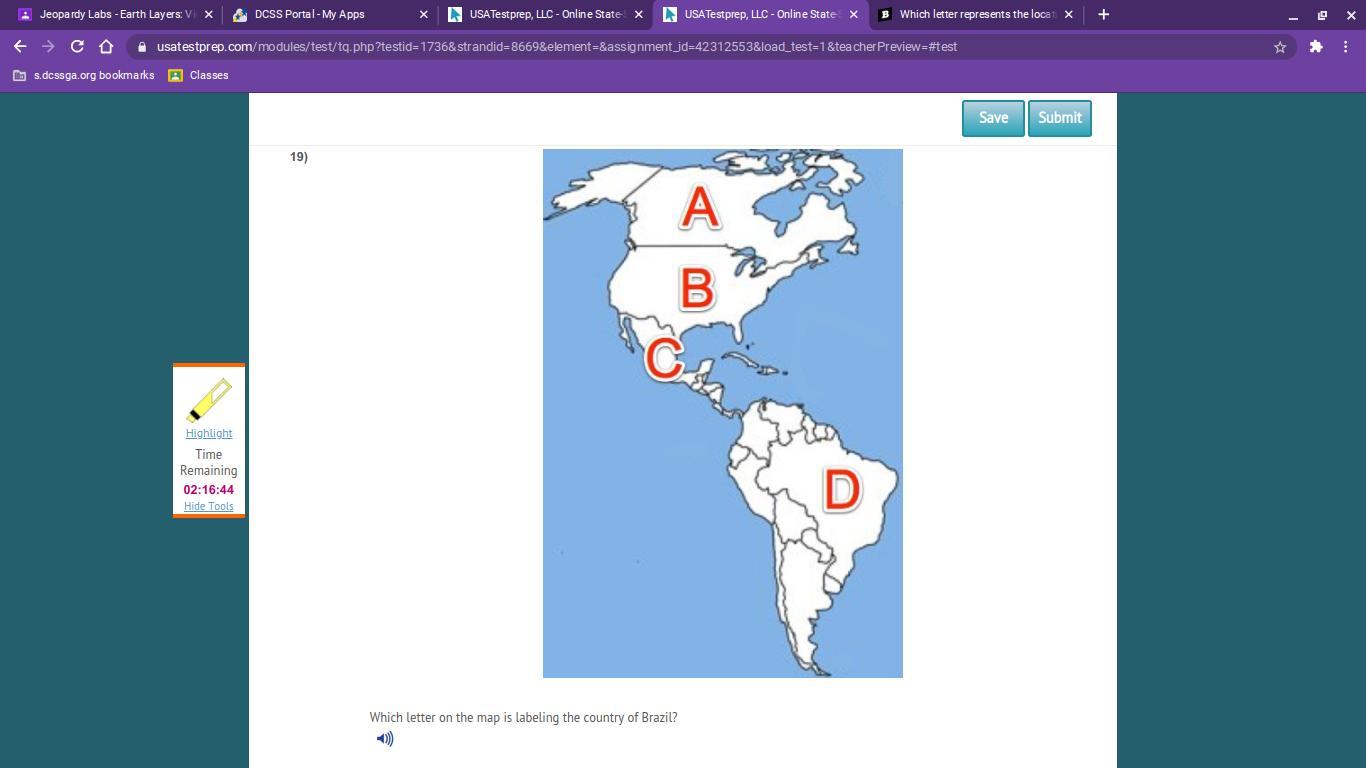
Task: Click the address bar URL field
Action: tap(600, 47)
